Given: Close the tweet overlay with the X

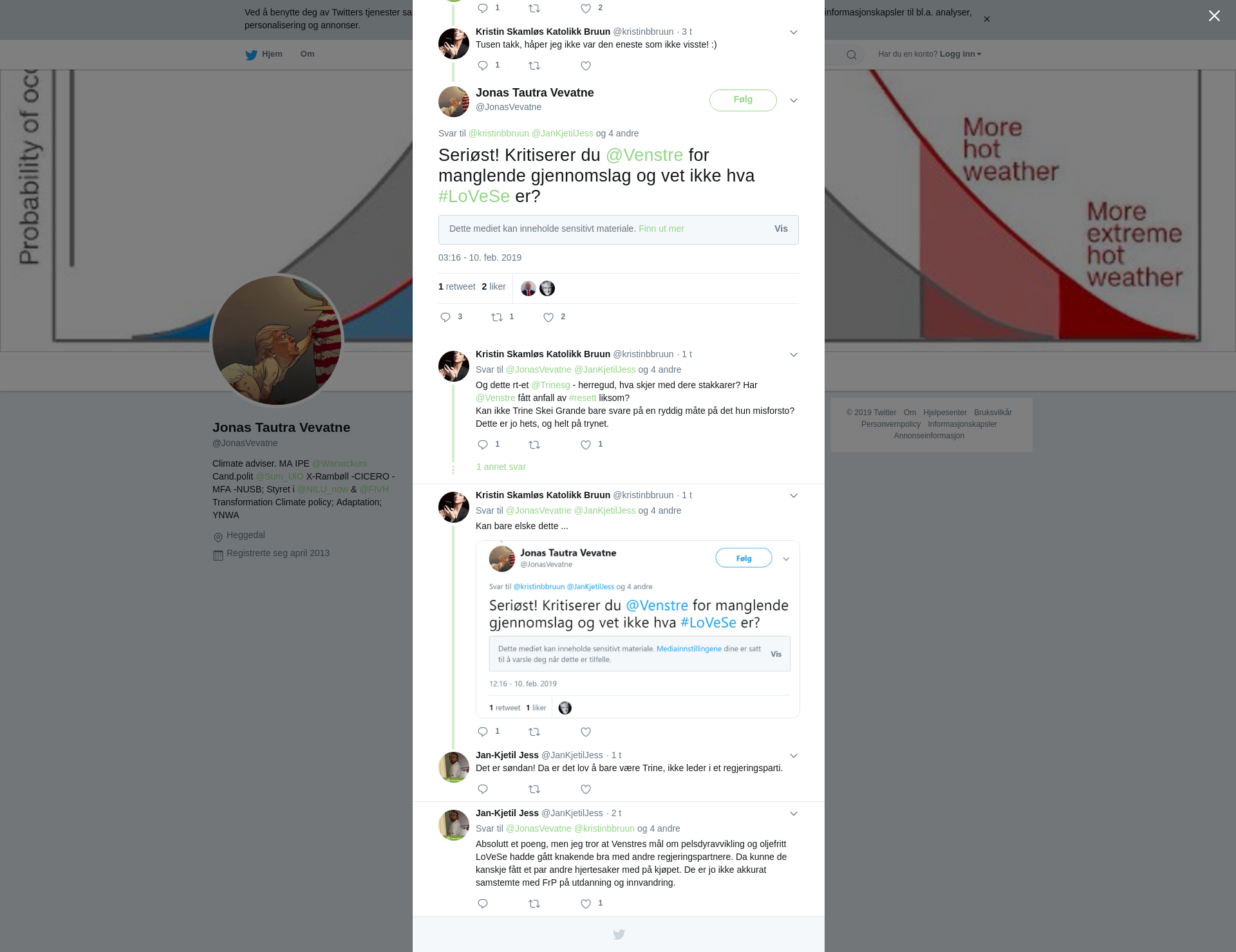Looking at the screenshot, I should (x=1214, y=16).
